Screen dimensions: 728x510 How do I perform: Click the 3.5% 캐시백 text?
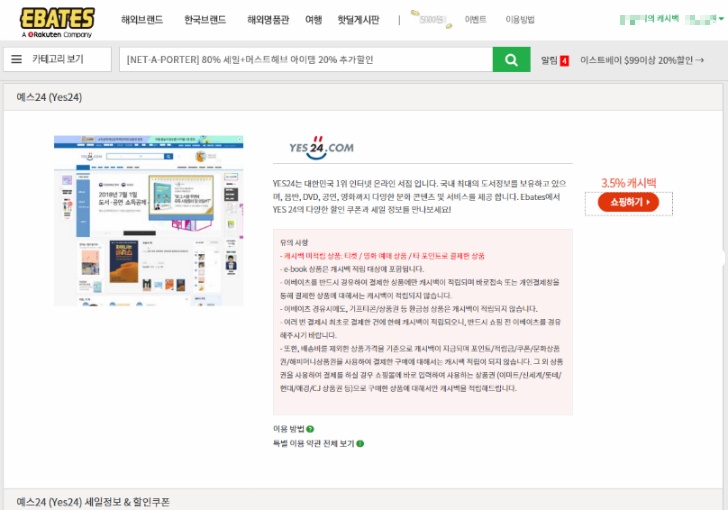(629, 183)
